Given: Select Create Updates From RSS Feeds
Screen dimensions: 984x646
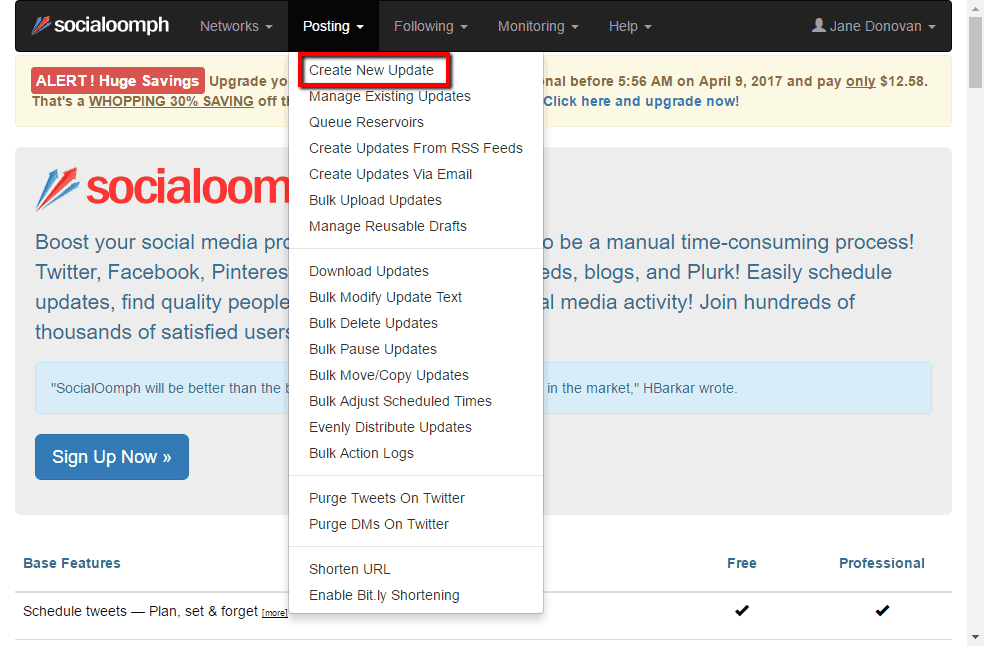Looking at the screenshot, I should 415,148.
